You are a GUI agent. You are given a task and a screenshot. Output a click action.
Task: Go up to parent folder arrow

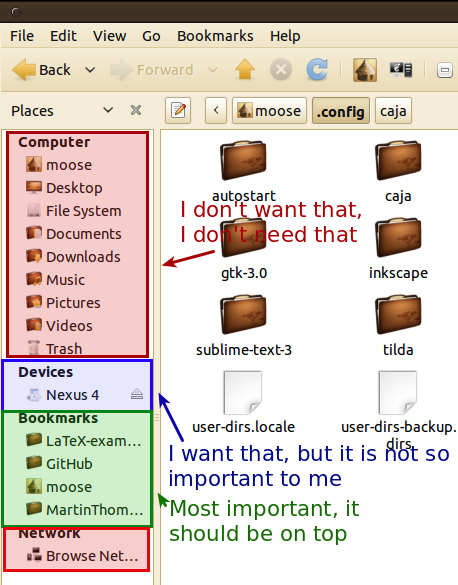click(x=245, y=69)
